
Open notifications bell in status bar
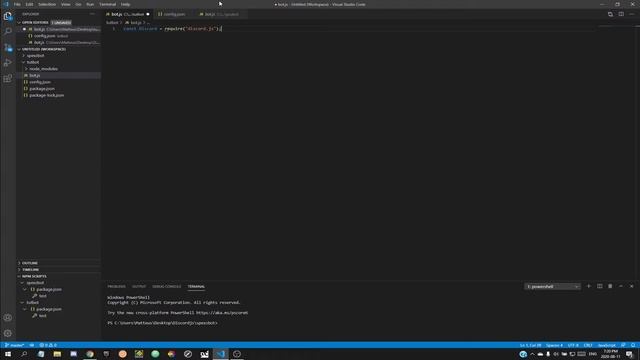(x=633, y=345)
